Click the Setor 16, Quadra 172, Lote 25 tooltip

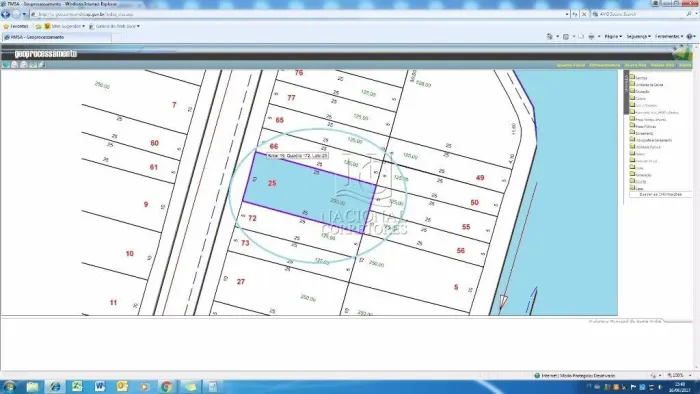pos(297,156)
